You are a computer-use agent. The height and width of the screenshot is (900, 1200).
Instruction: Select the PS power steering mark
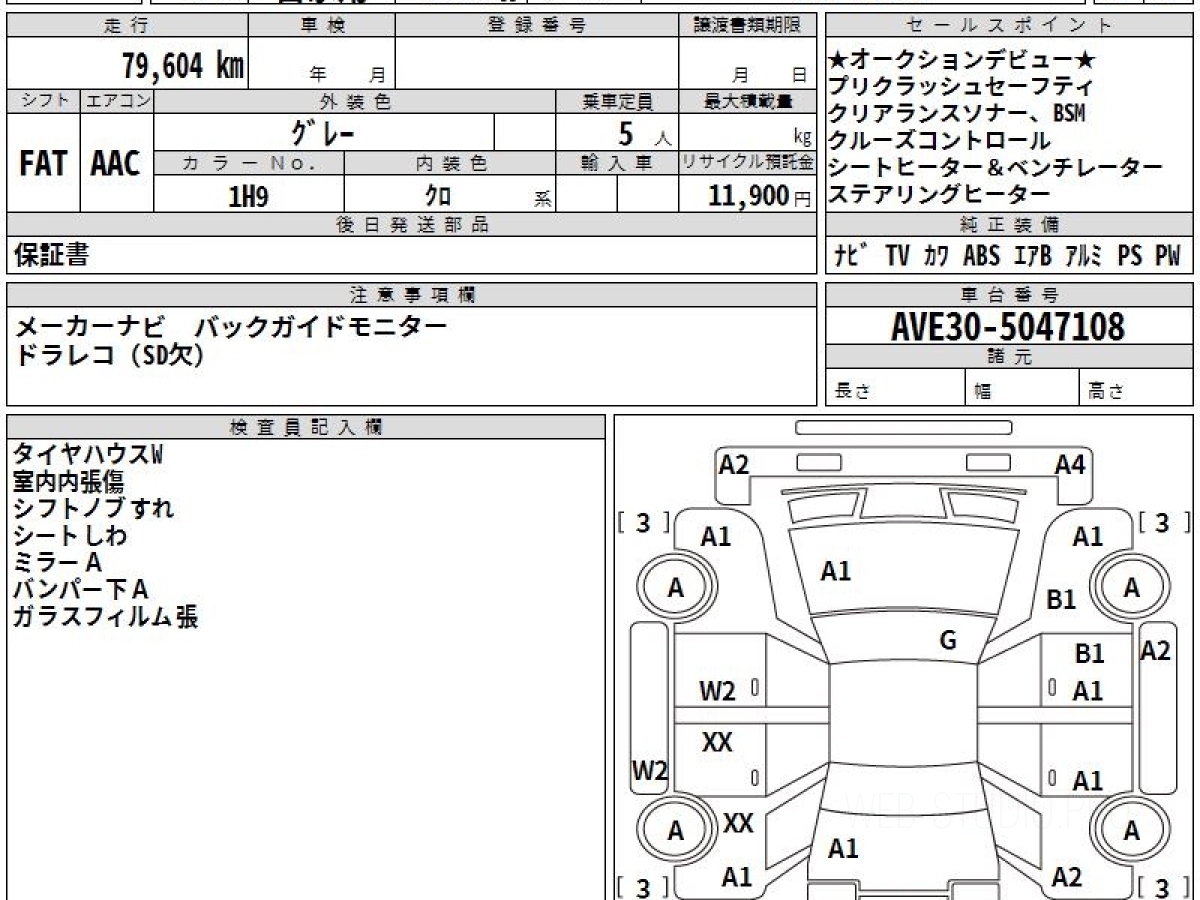pyautogui.click(x=1130, y=256)
